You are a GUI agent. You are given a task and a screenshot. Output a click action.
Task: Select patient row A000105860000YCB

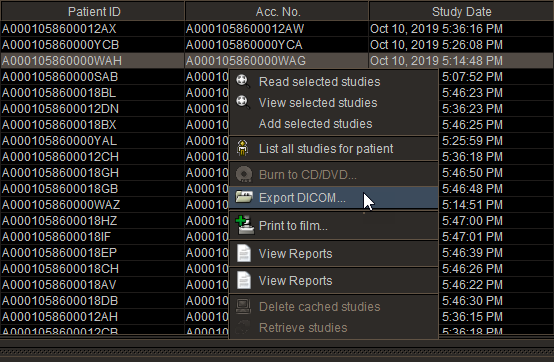[x=277, y=45]
